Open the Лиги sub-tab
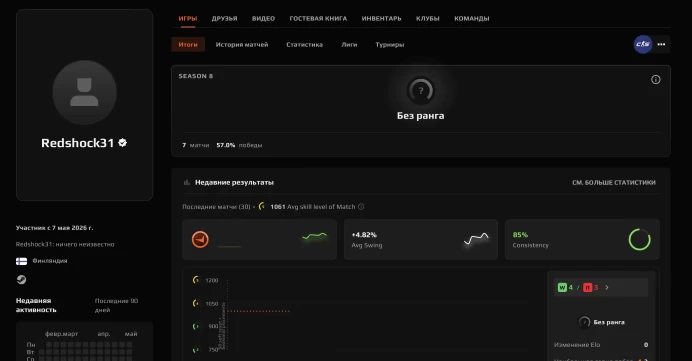Viewport: 692px width, 361px height. click(349, 45)
